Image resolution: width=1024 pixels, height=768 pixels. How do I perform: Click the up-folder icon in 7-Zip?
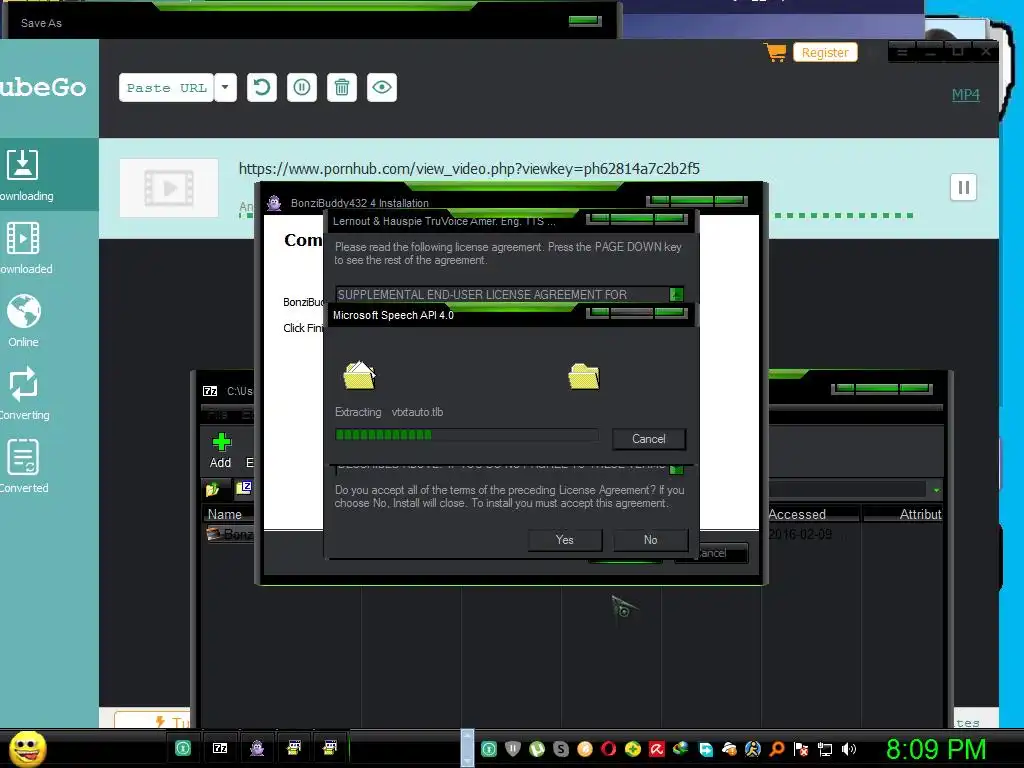point(213,488)
